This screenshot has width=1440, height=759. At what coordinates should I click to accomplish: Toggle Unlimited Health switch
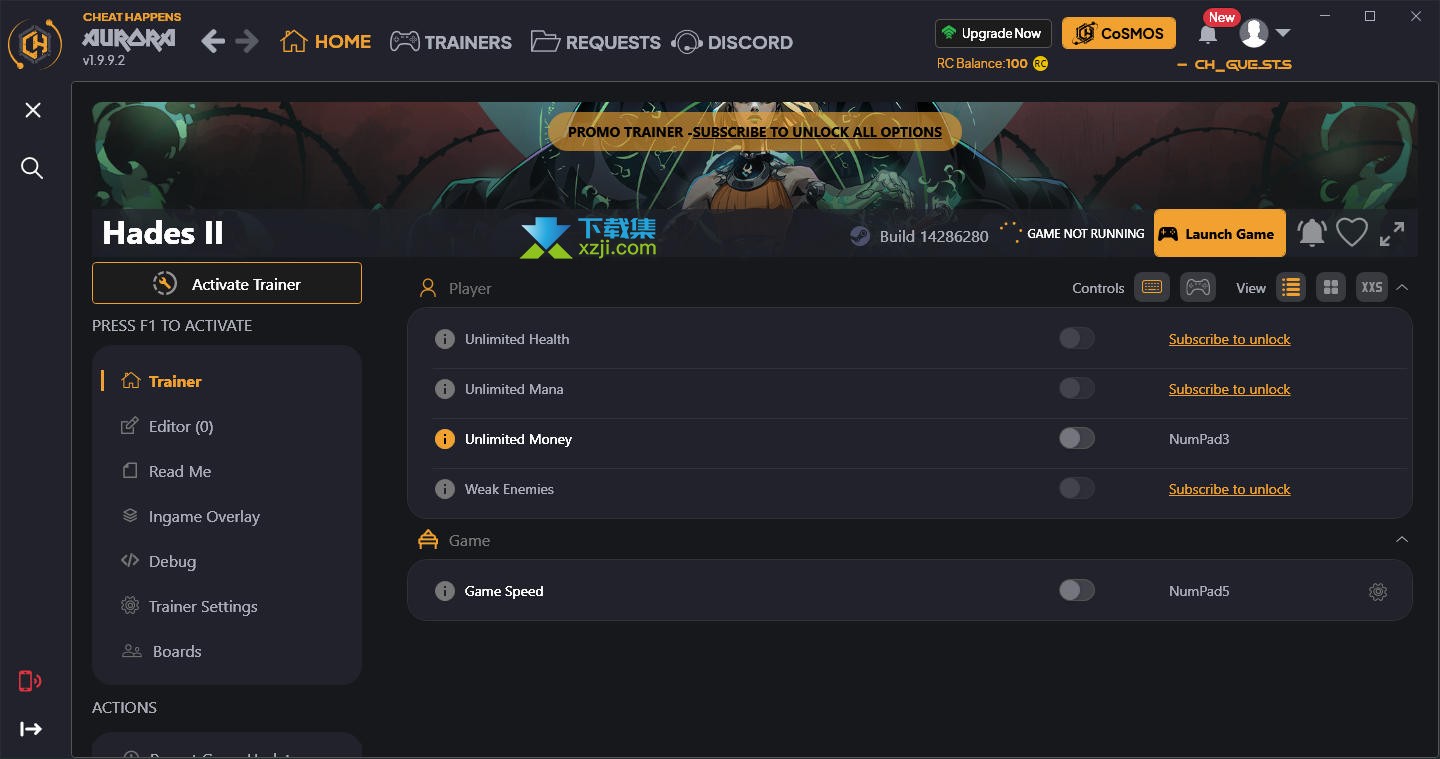[x=1077, y=338]
